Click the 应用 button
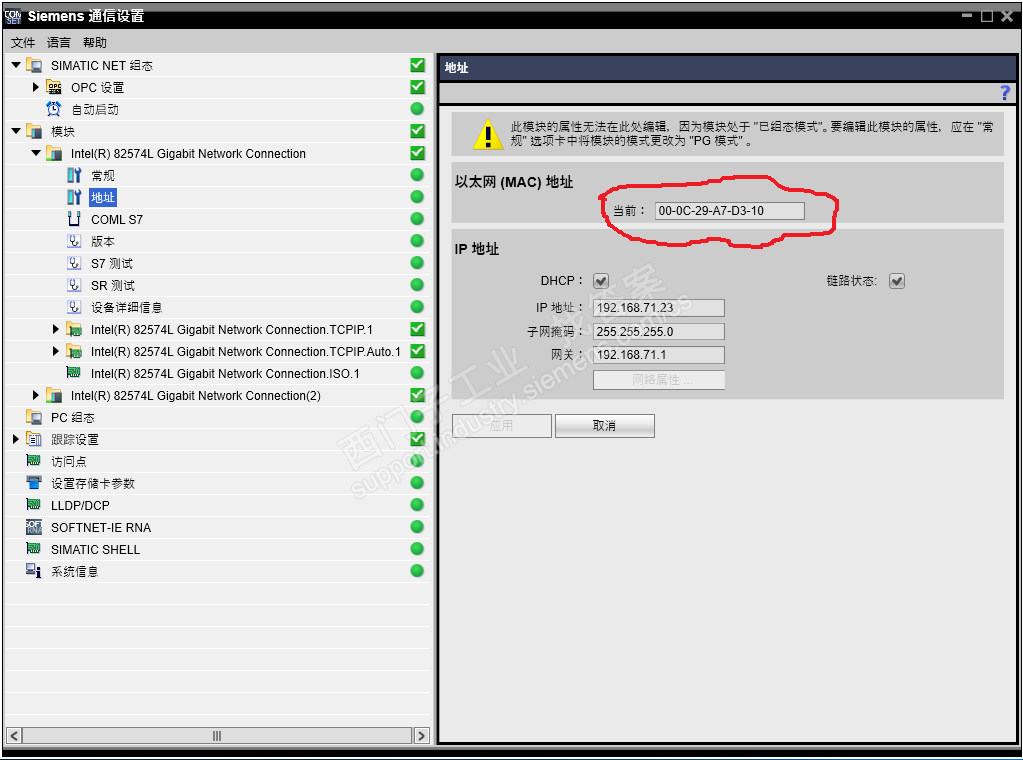 click(x=502, y=426)
